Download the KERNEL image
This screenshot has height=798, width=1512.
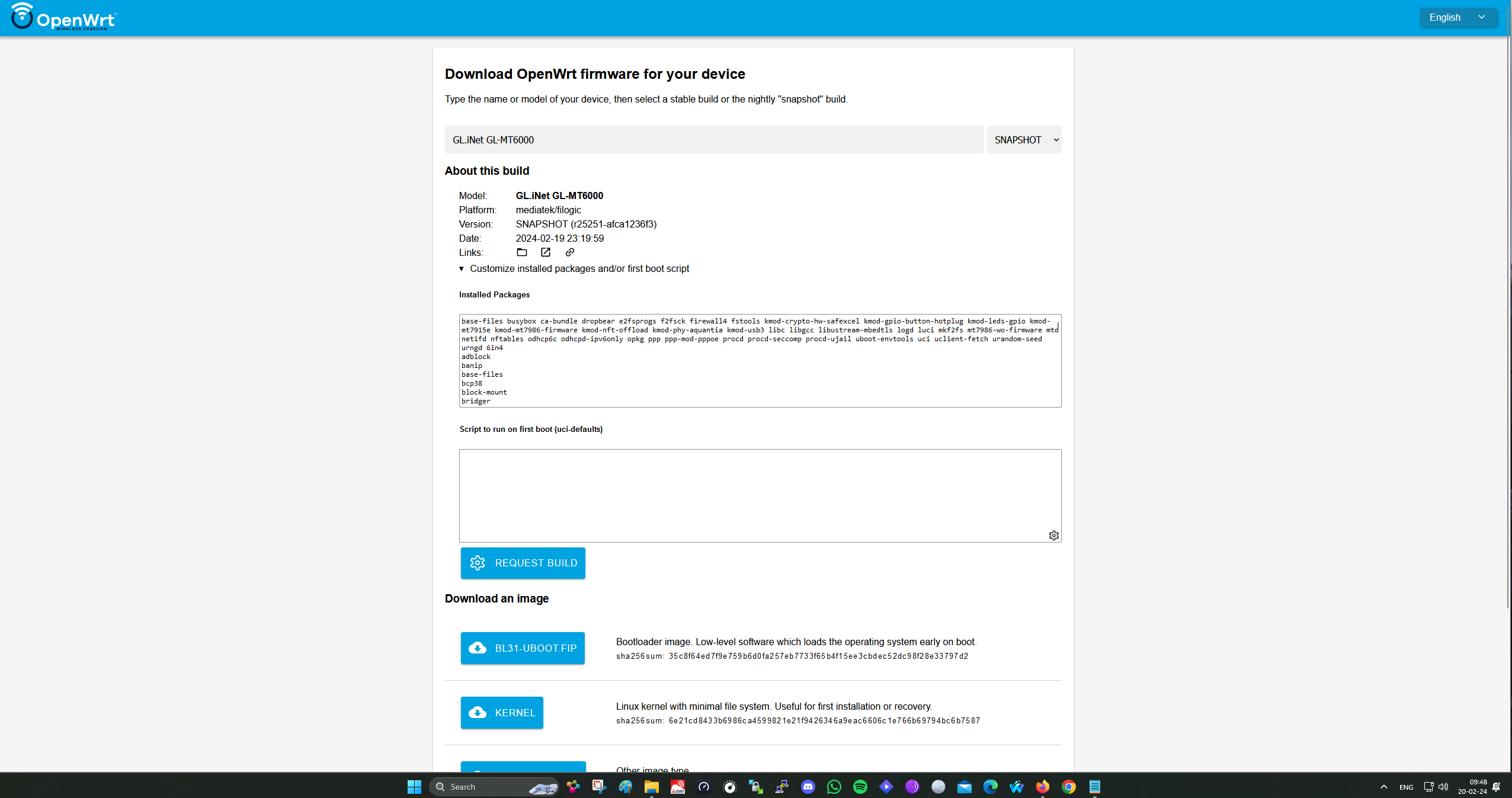502,713
